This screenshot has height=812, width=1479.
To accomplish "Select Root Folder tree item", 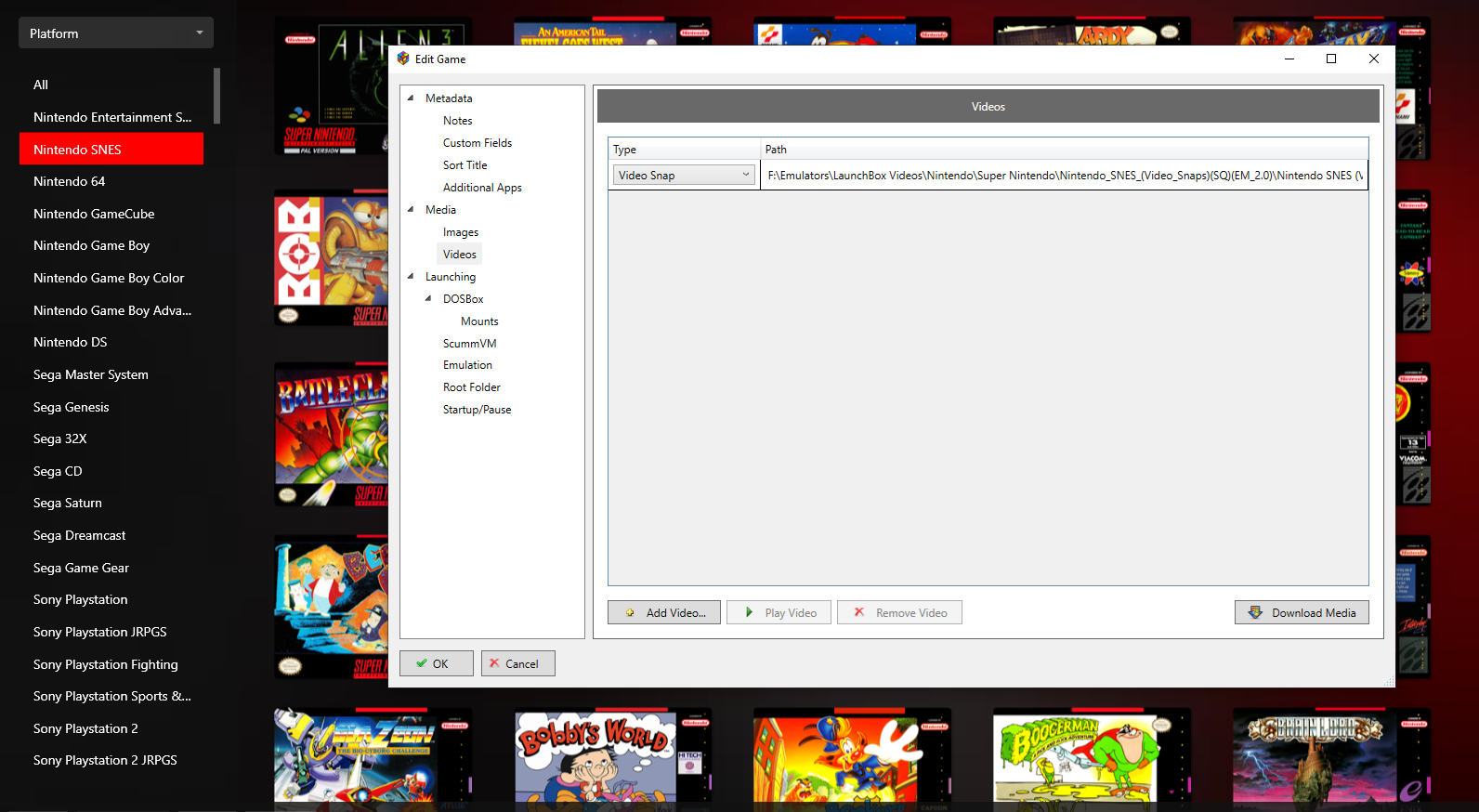I will pos(471,387).
